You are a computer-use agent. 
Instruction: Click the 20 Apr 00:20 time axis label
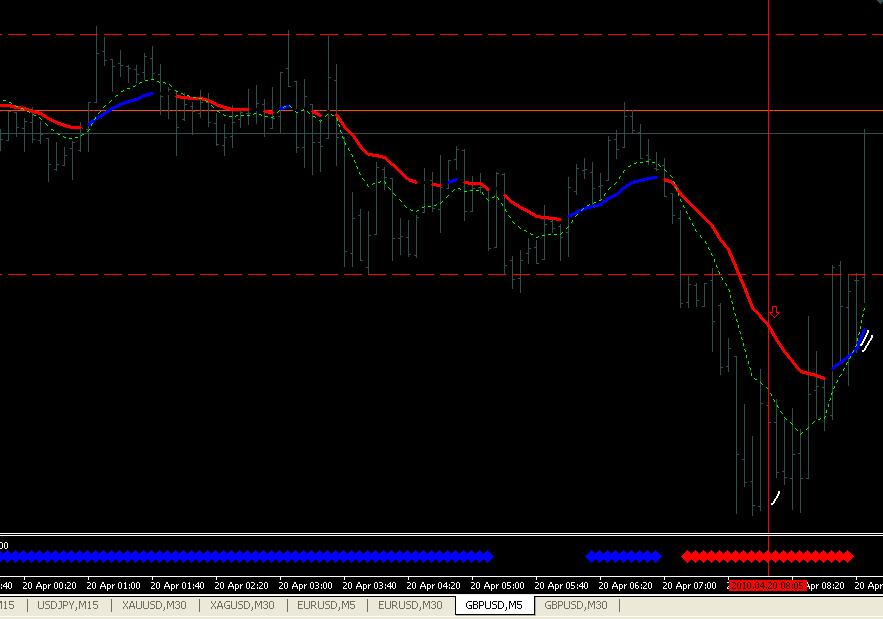click(x=49, y=586)
